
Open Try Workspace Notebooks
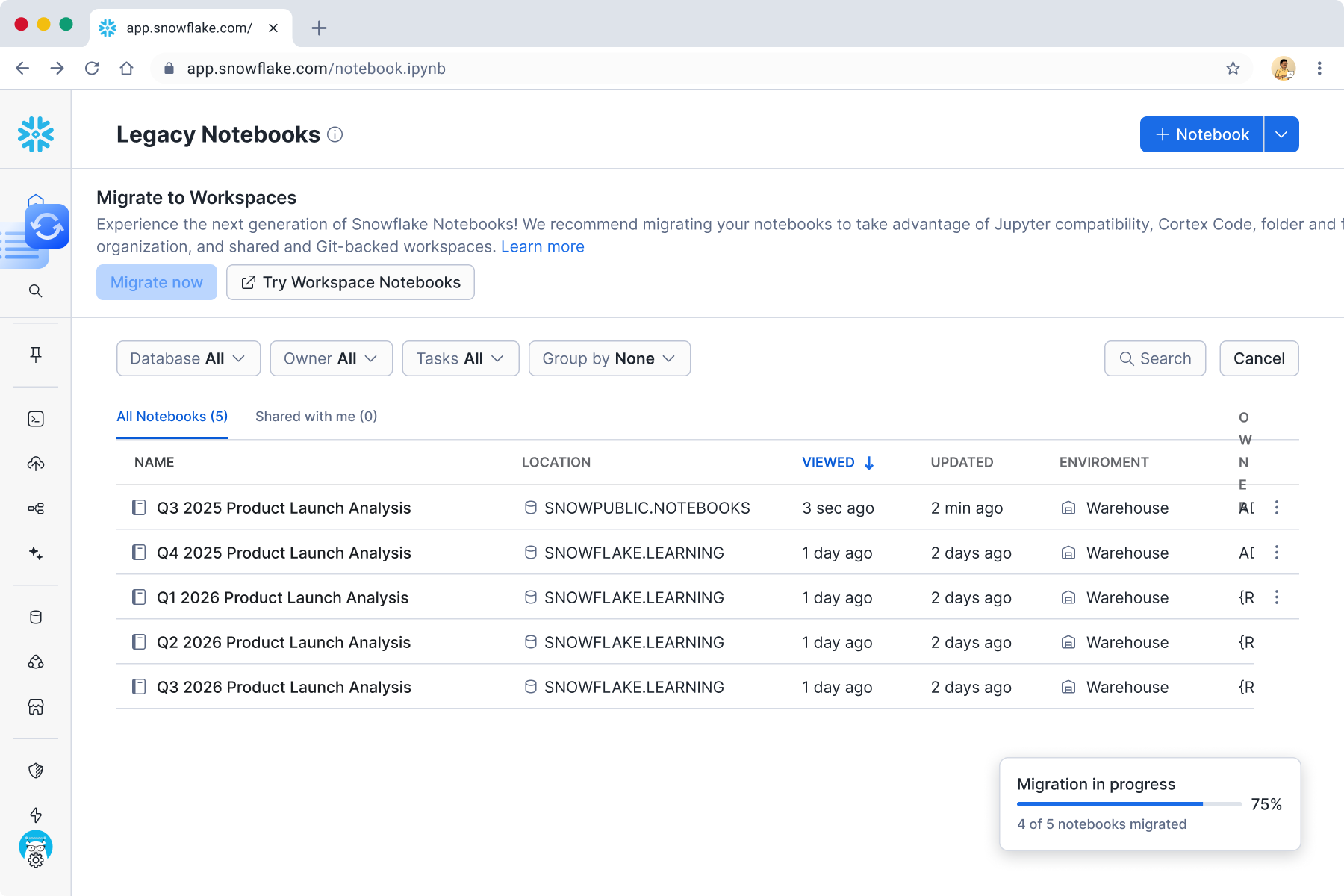350,282
